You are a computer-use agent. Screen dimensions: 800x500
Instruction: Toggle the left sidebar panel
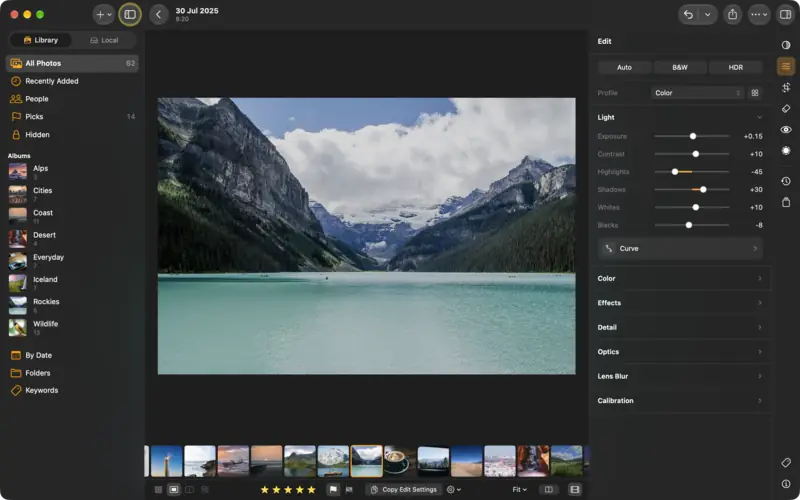pyautogui.click(x=130, y=14)
